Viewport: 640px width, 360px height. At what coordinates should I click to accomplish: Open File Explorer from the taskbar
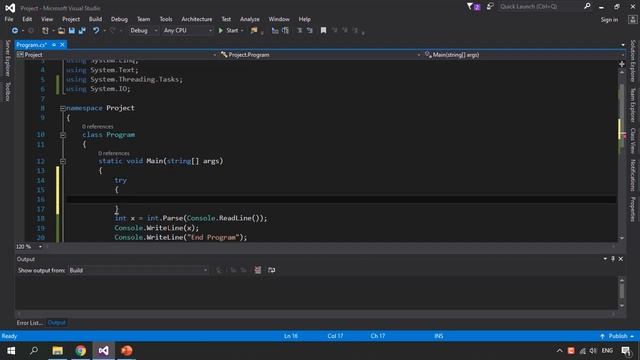[58, 351]
